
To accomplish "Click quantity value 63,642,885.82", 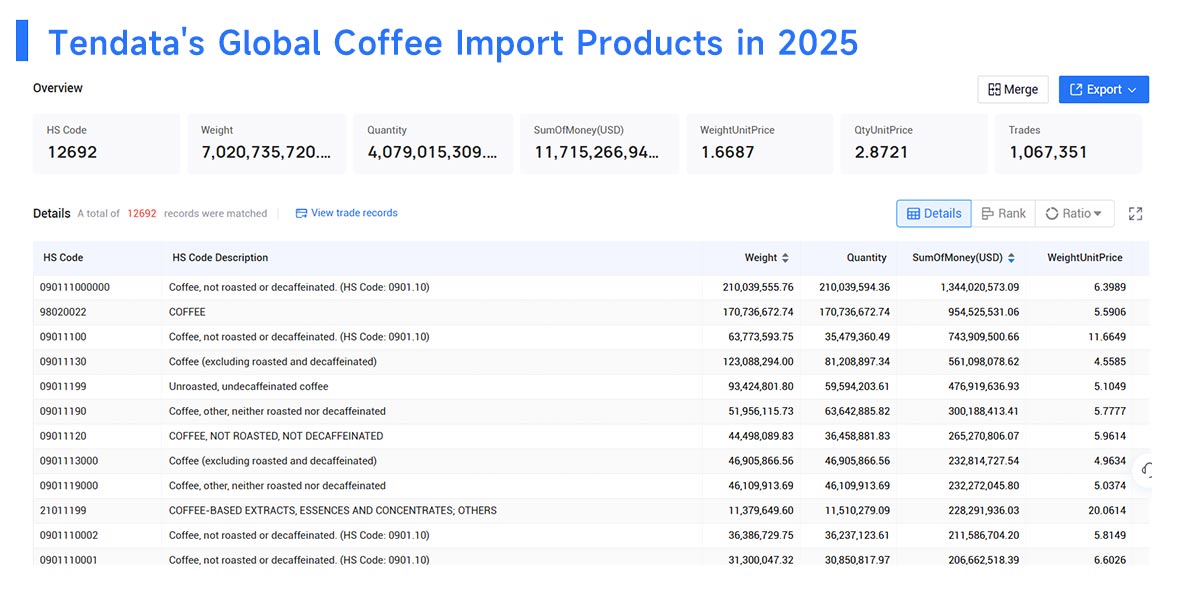I will (857, 411).
